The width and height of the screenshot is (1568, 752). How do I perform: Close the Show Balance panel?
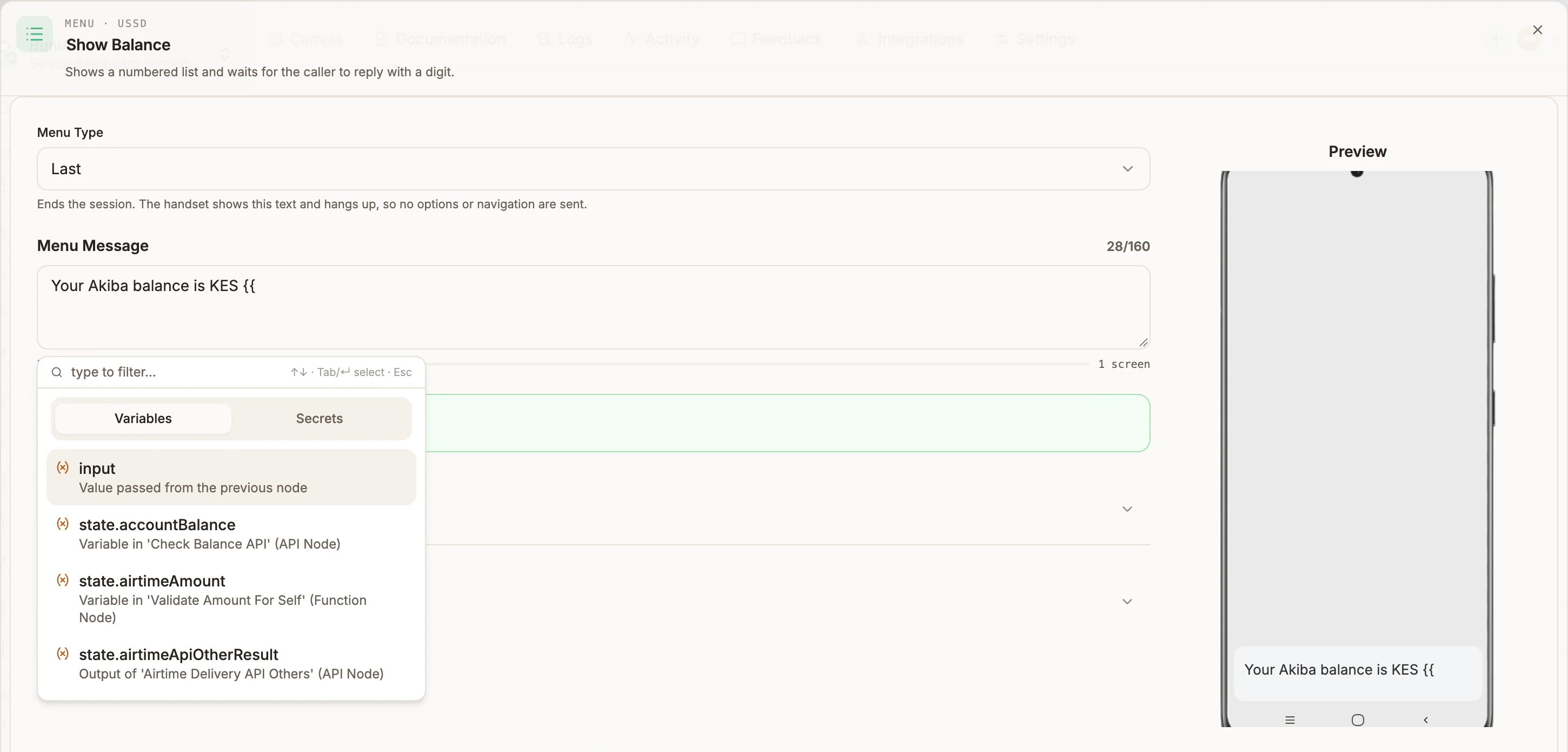click(1537, 30)
